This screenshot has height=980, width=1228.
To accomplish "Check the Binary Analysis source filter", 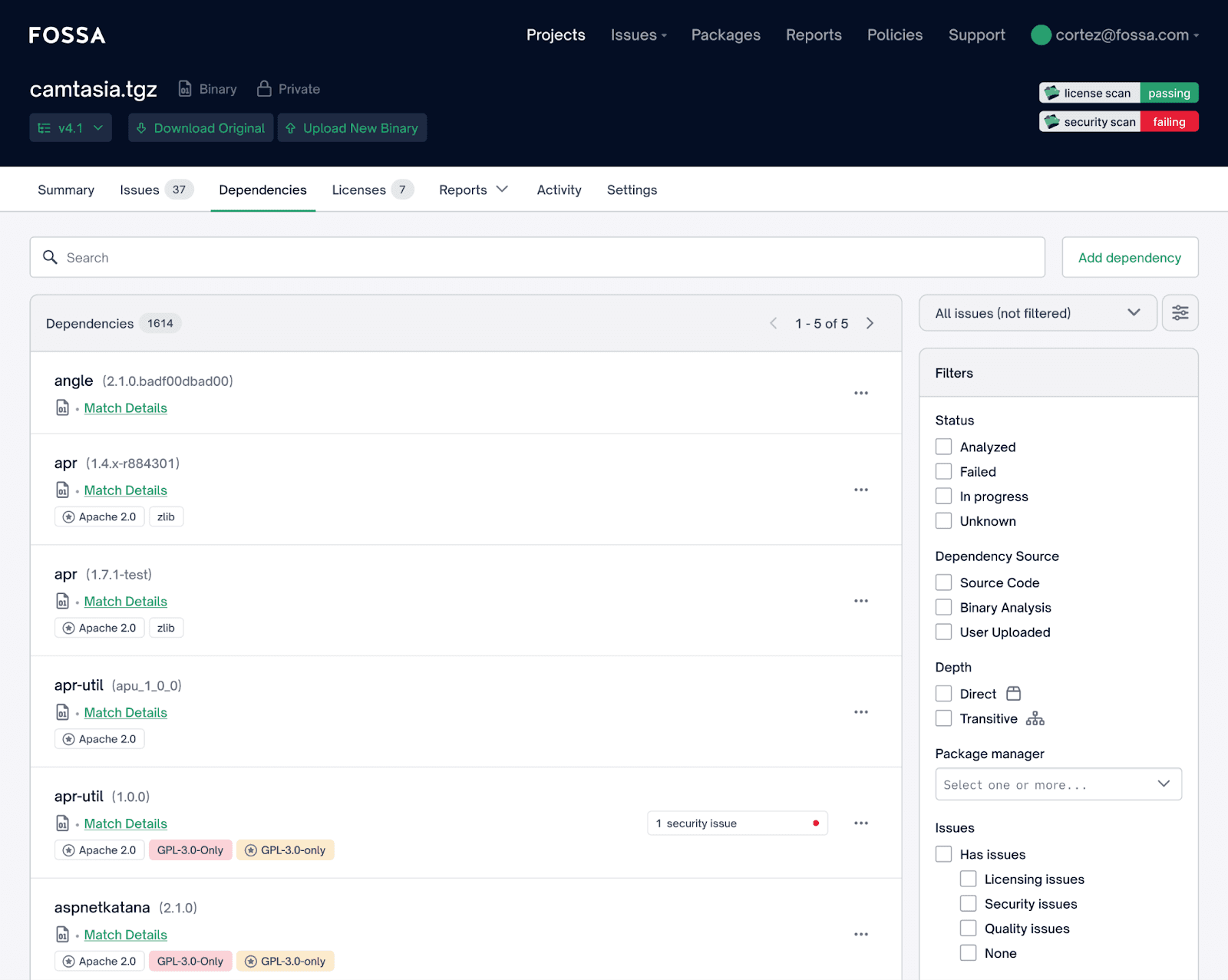I will click(x=943, y=607).
